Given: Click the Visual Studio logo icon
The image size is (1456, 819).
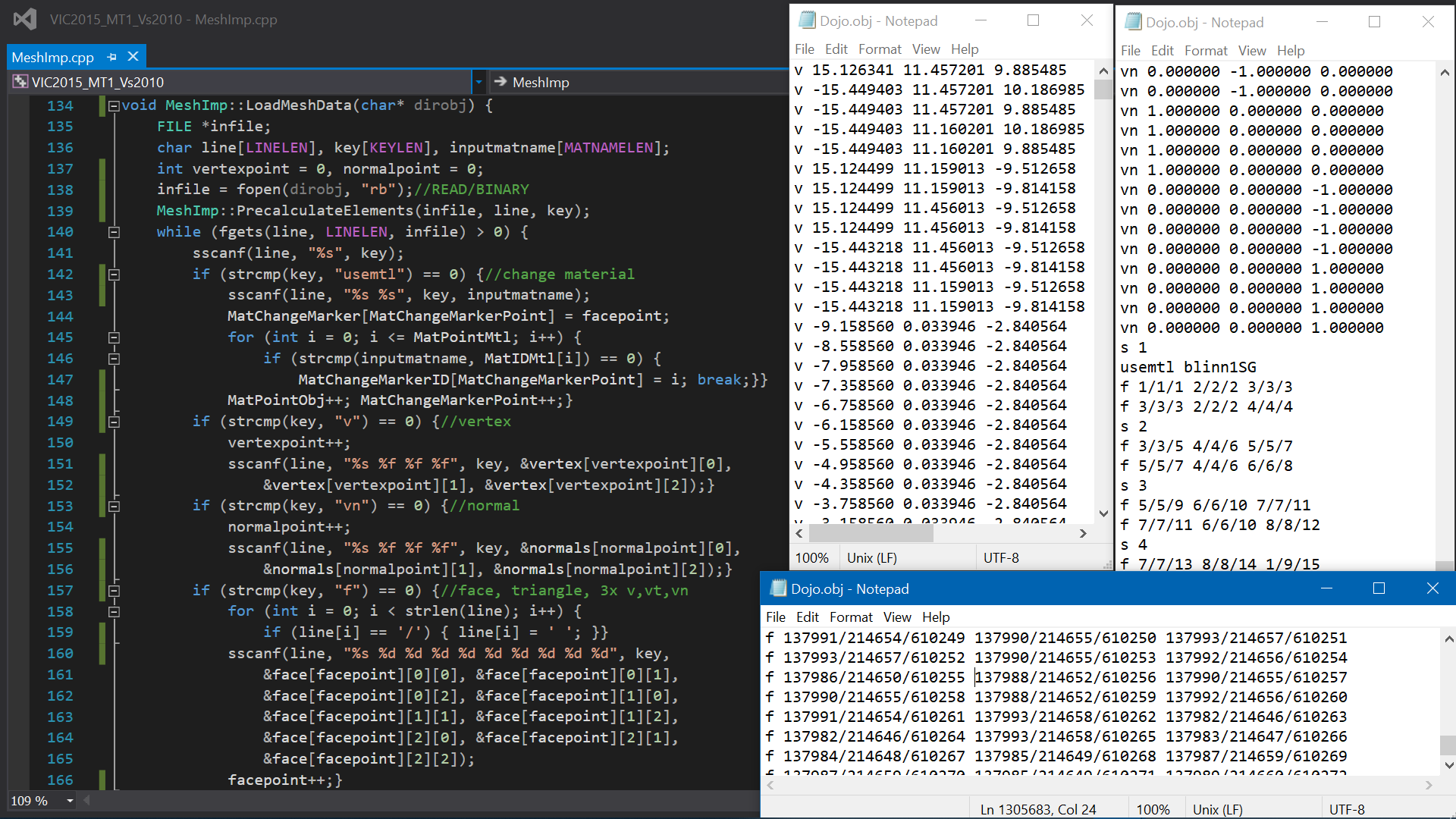Looking at the screenshot, I should [25, 19].
